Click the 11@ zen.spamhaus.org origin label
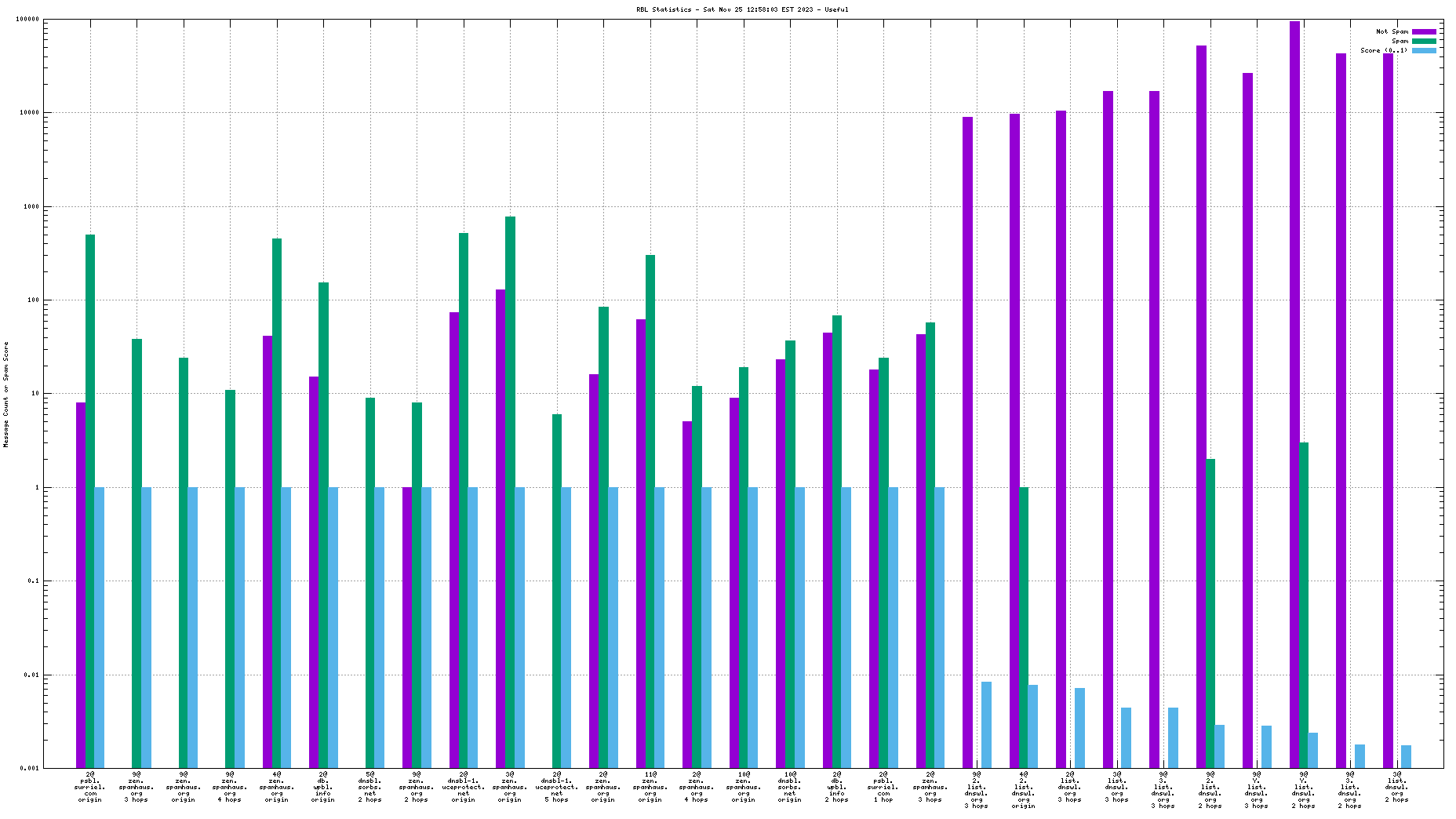Image resolution: width=1456 pixels, height=819 pixels. click(650, 787)
